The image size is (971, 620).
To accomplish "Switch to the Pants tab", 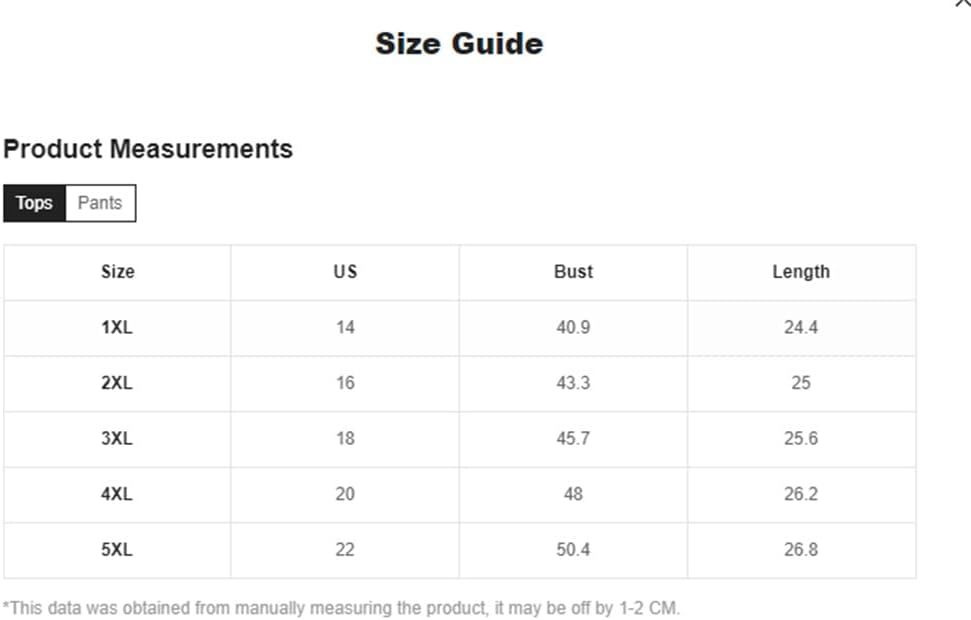I will pyautogui.click(x=100, y=203).
